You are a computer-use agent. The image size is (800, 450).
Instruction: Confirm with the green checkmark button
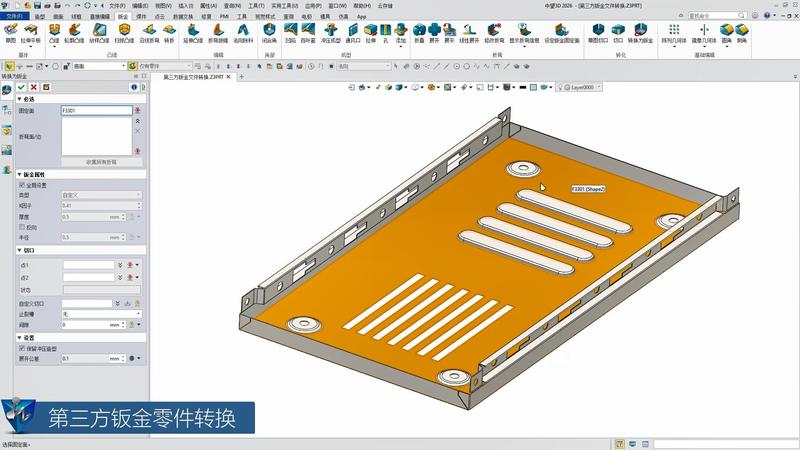point(20,87)
